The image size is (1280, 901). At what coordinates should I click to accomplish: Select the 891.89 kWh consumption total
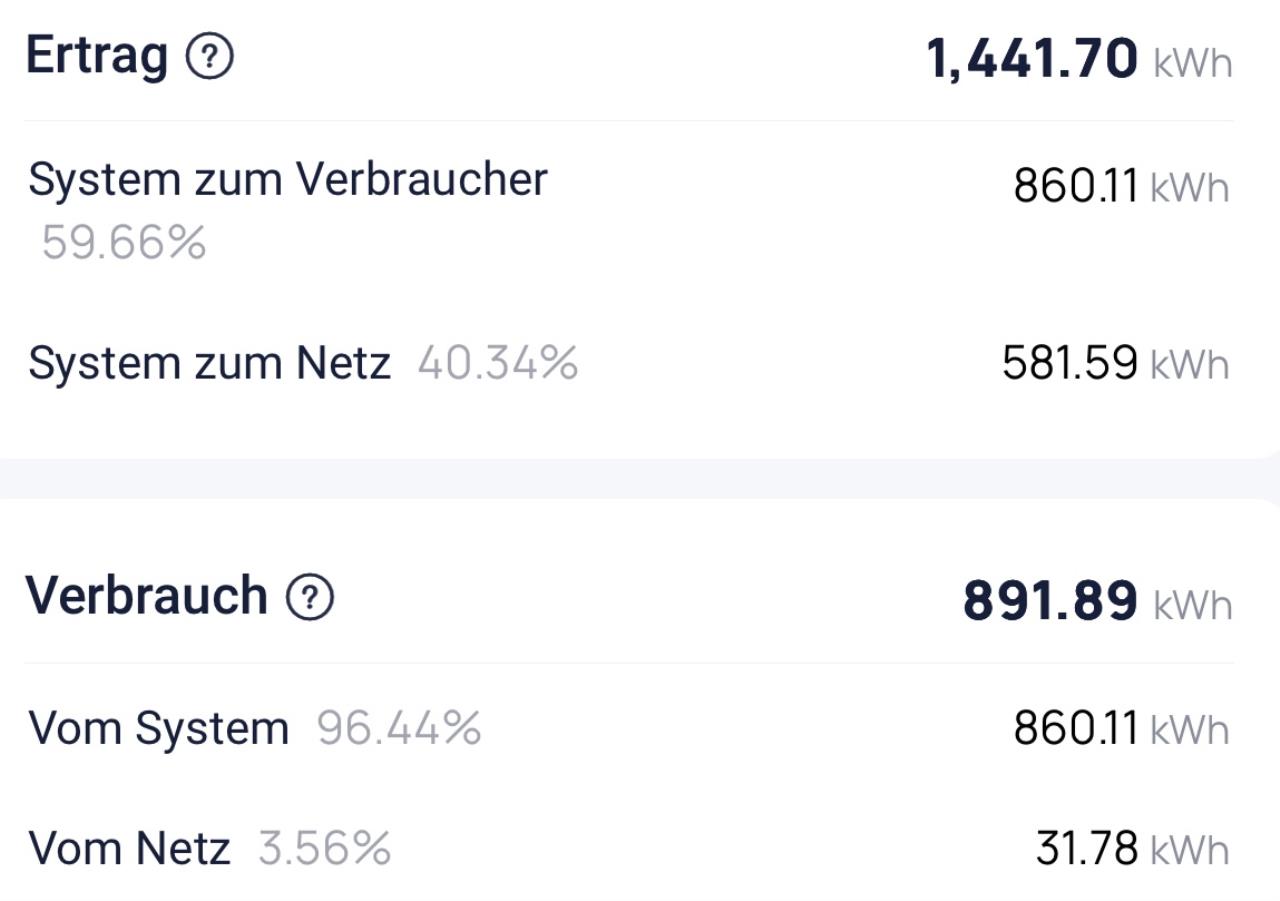pos(1050,601)
